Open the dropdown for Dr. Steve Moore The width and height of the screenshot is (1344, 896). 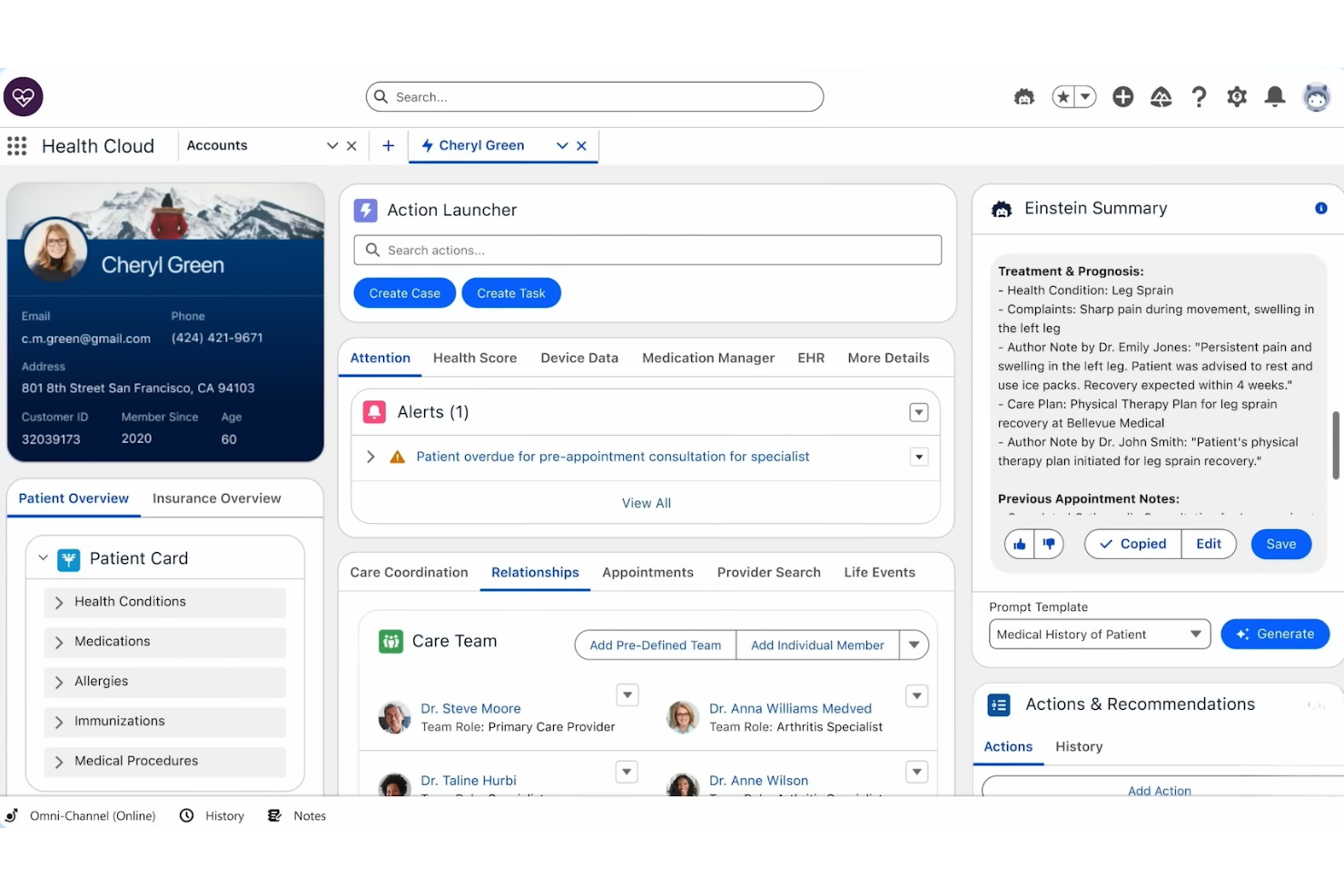[627, 695]
